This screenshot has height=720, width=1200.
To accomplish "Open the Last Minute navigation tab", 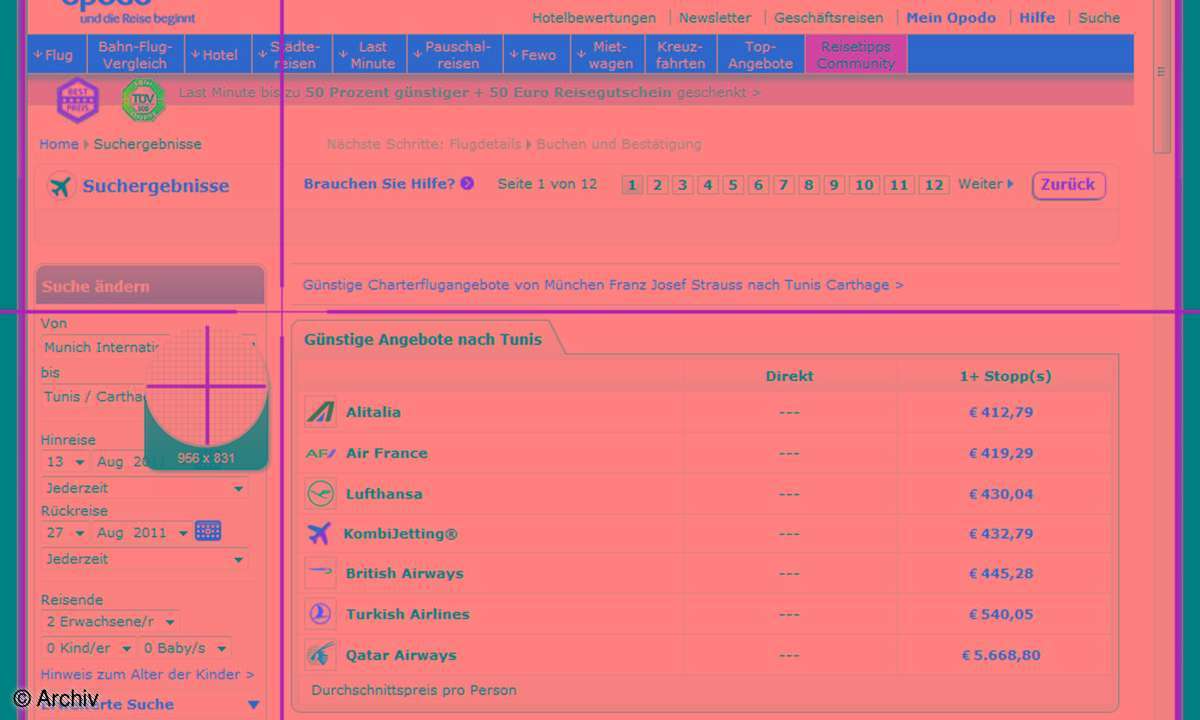I will (369, 55).
